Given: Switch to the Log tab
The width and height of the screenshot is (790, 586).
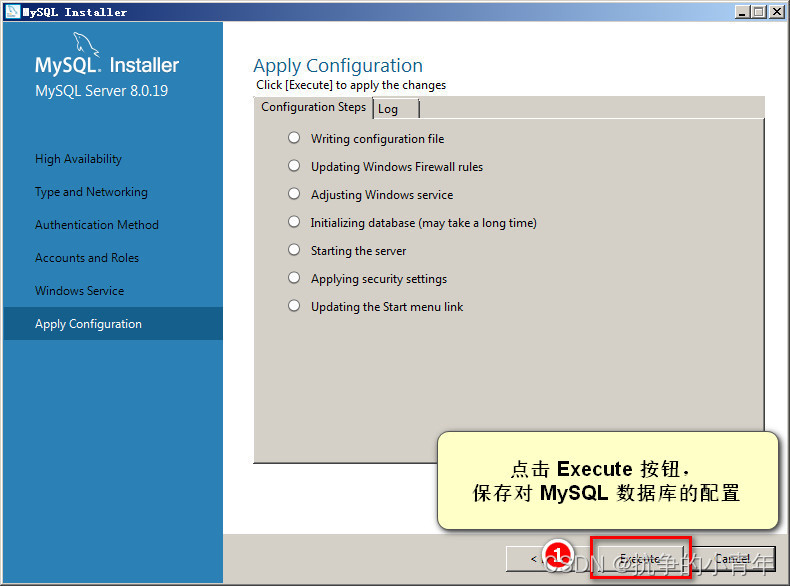Looking at the screenshot, I should point(396,109).
